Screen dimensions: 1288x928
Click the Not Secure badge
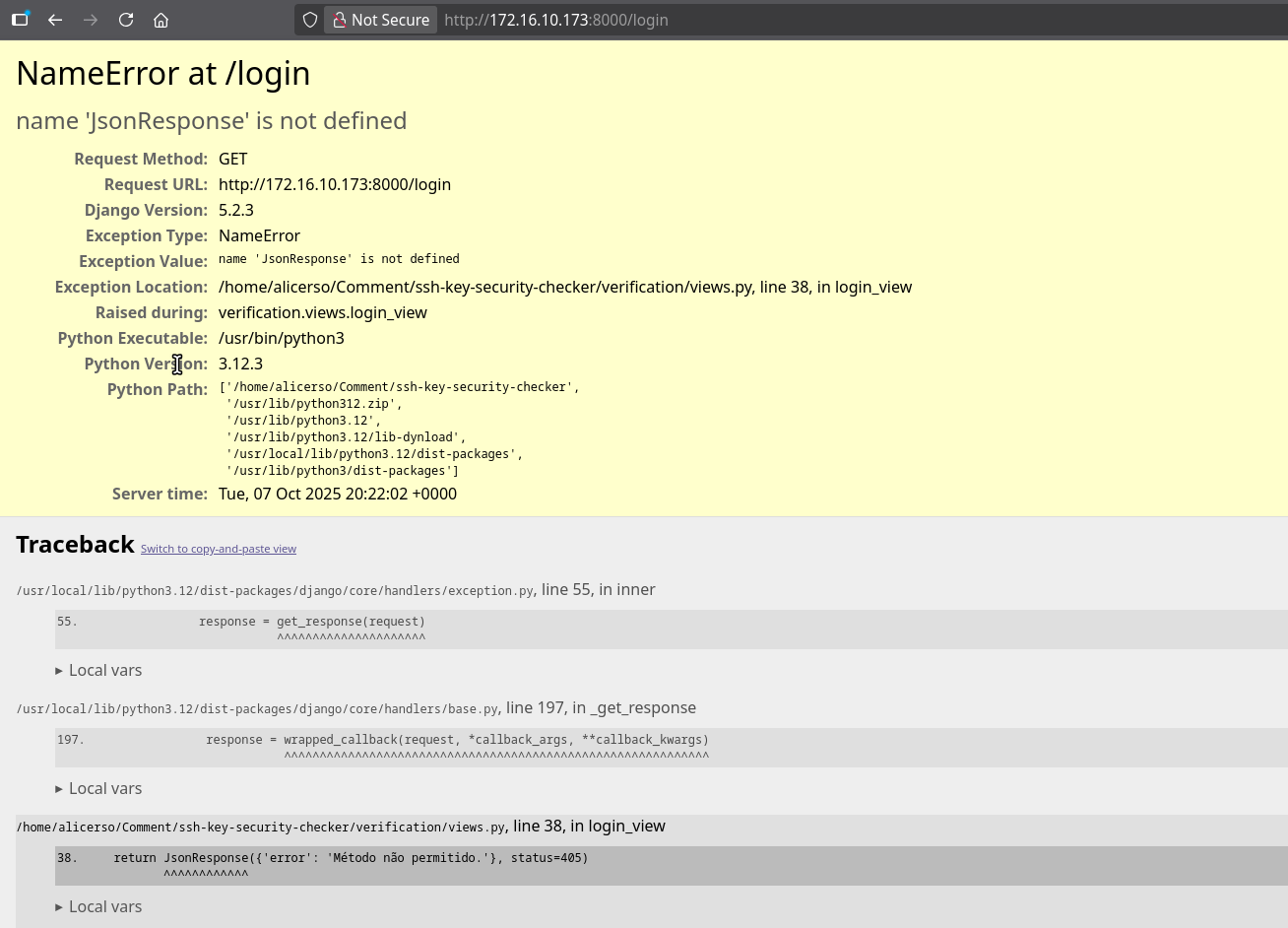point(390,20)
